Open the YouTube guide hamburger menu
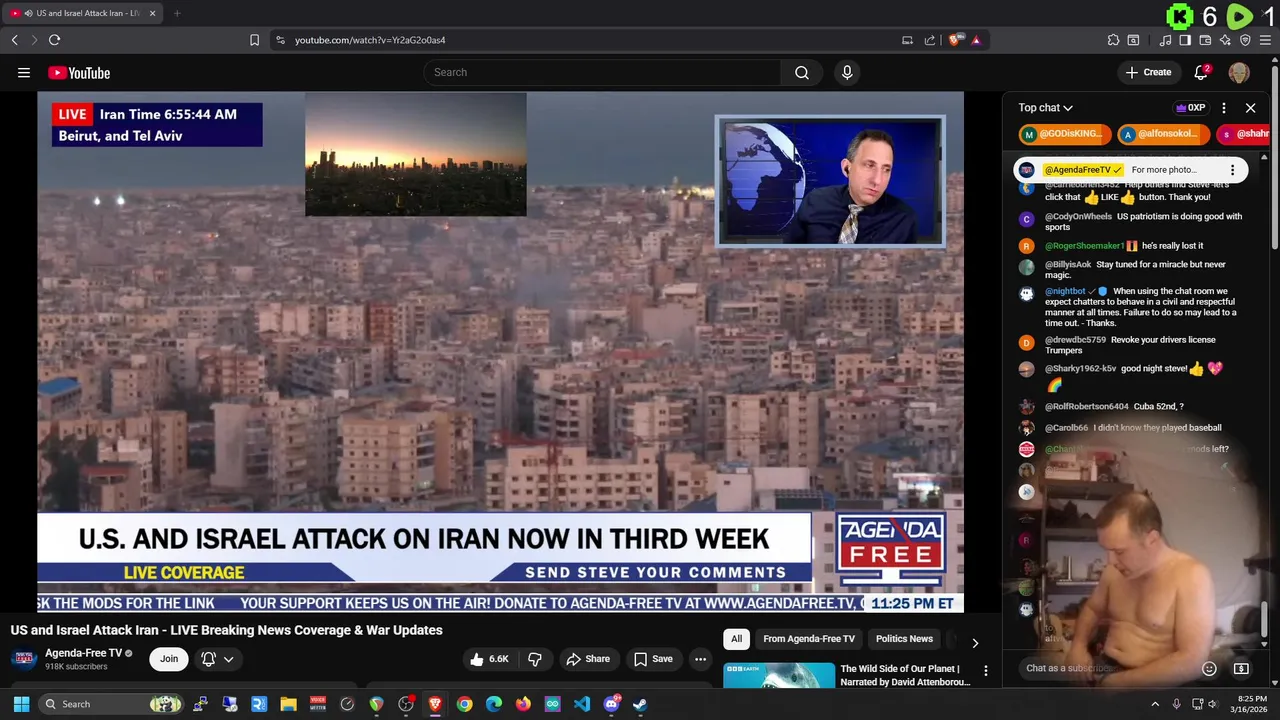Viewport: 1280px width, 720px height. (x=24, y=72)
